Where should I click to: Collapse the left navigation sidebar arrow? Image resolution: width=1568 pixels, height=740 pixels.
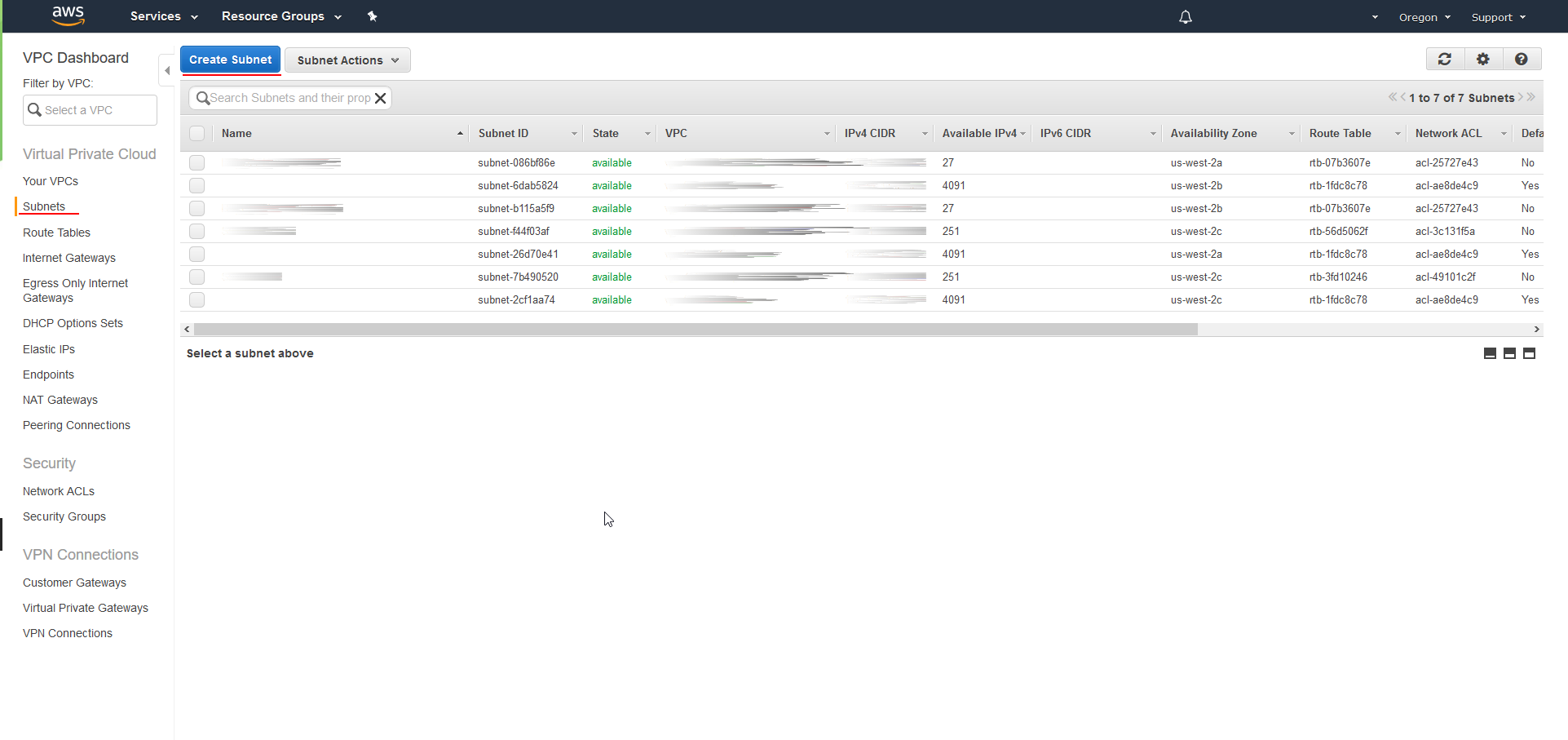coord(167,71)
